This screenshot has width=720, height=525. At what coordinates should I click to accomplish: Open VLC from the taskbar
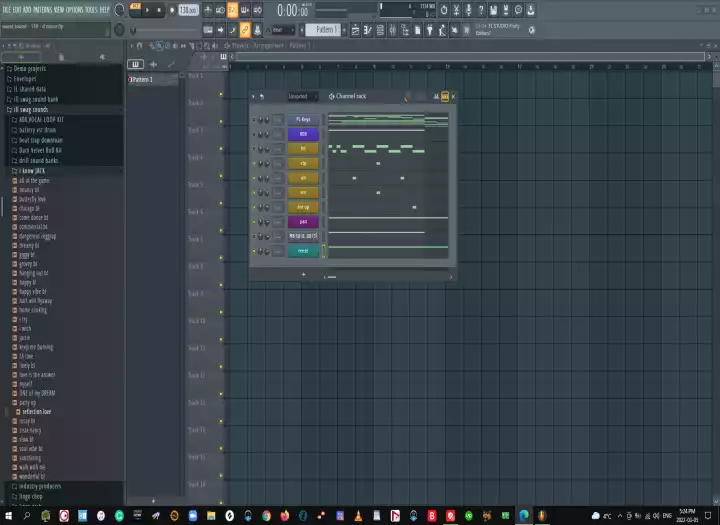tap(358, 516)
